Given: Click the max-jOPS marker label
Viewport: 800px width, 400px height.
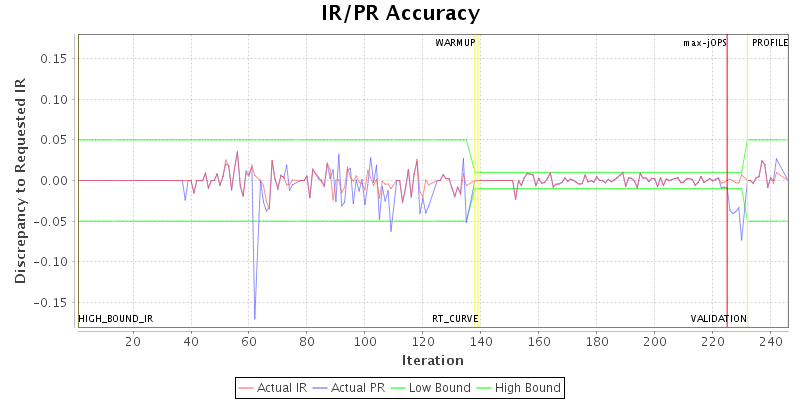Looking at the screenshot, I should (x=705, y=43).
